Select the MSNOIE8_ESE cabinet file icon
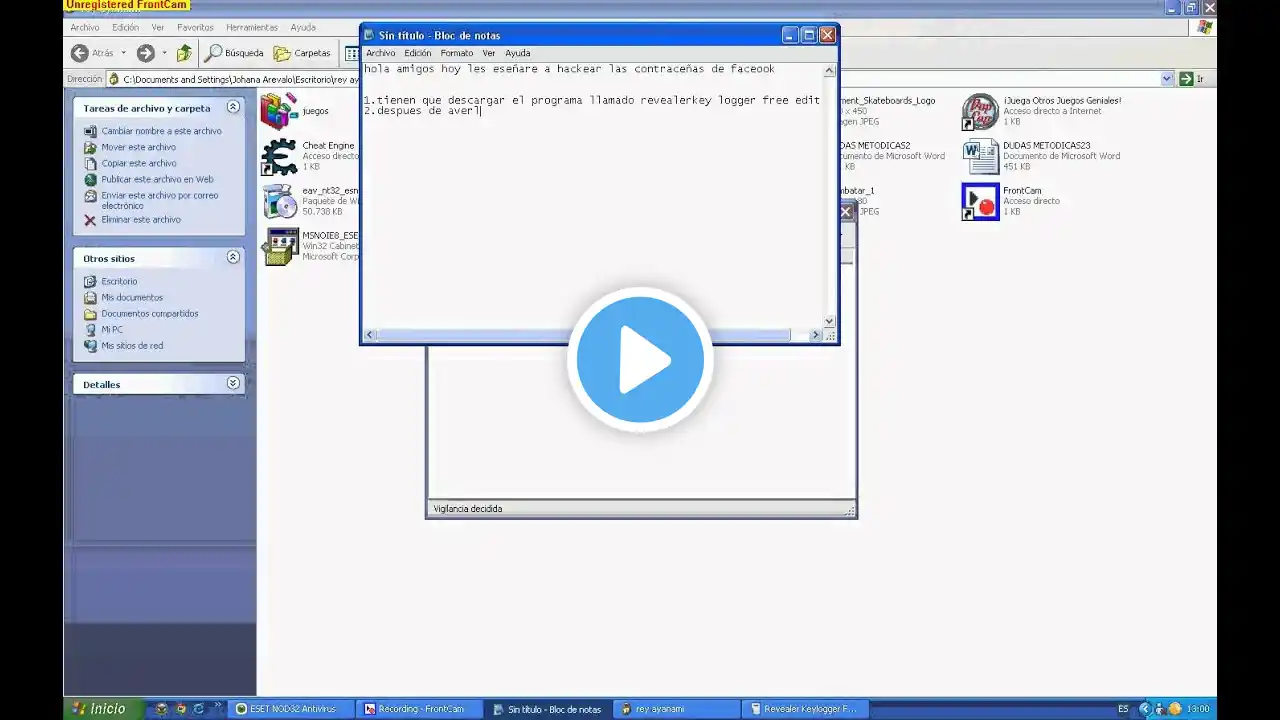Image resolution: width=1280 pixels, height=720 pixels. point(279,246)
